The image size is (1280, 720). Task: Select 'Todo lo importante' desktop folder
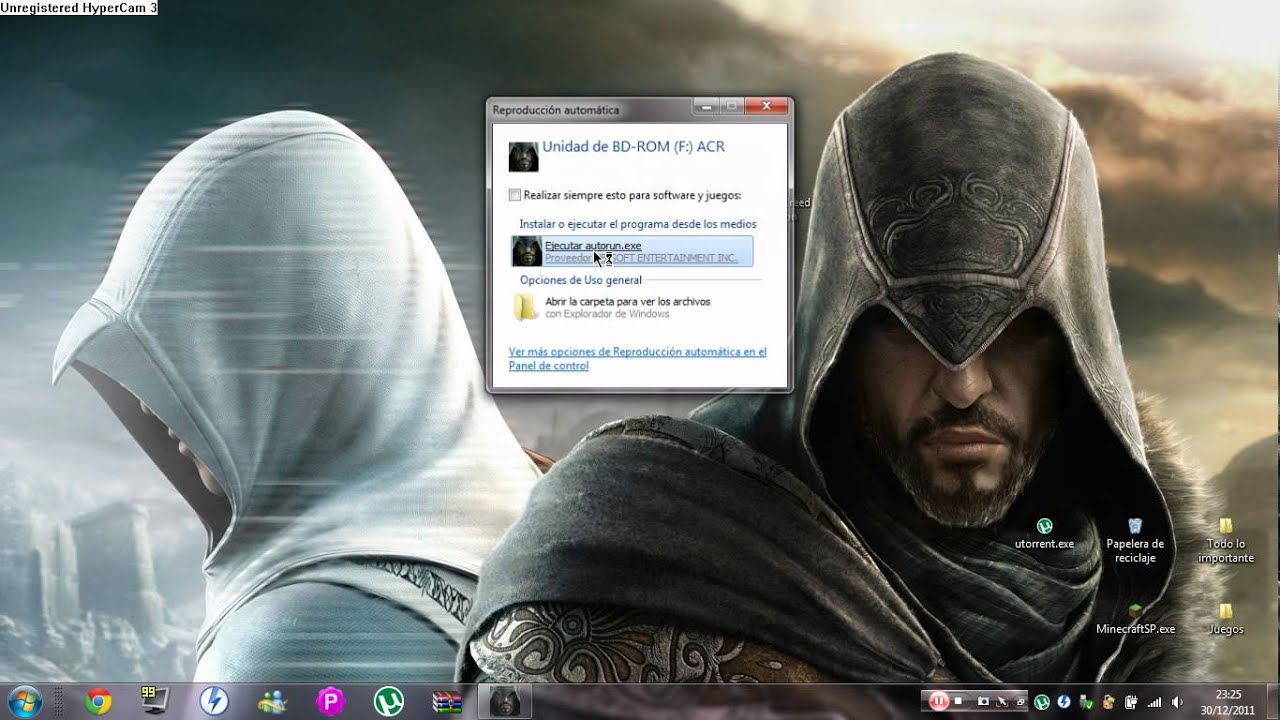1226,541
